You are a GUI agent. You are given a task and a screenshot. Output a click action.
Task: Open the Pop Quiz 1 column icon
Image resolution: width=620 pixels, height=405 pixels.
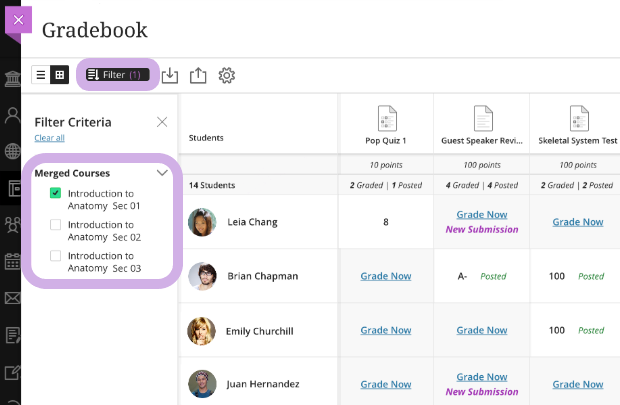coord(385,118)
